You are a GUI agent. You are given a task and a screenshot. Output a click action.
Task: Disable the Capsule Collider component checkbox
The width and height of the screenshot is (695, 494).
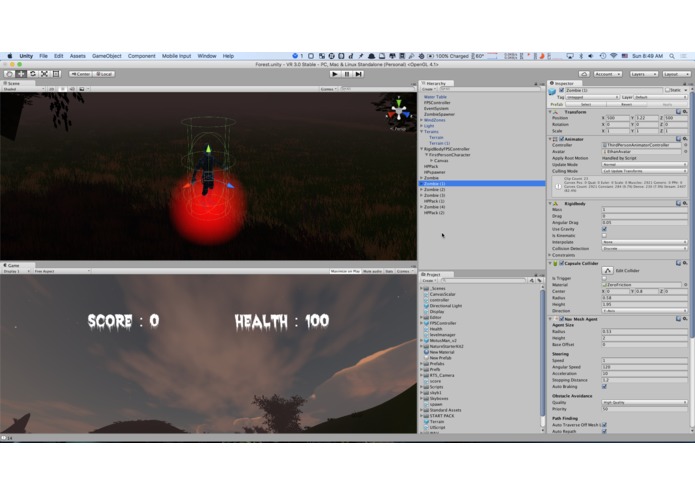coord(562,263)
